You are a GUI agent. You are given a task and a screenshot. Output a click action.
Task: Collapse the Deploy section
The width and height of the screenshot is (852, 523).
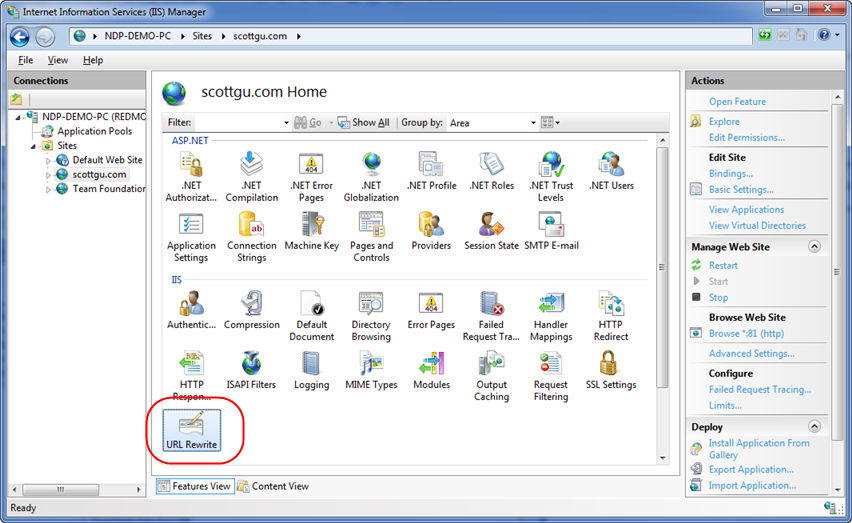[x=814, y=426]
